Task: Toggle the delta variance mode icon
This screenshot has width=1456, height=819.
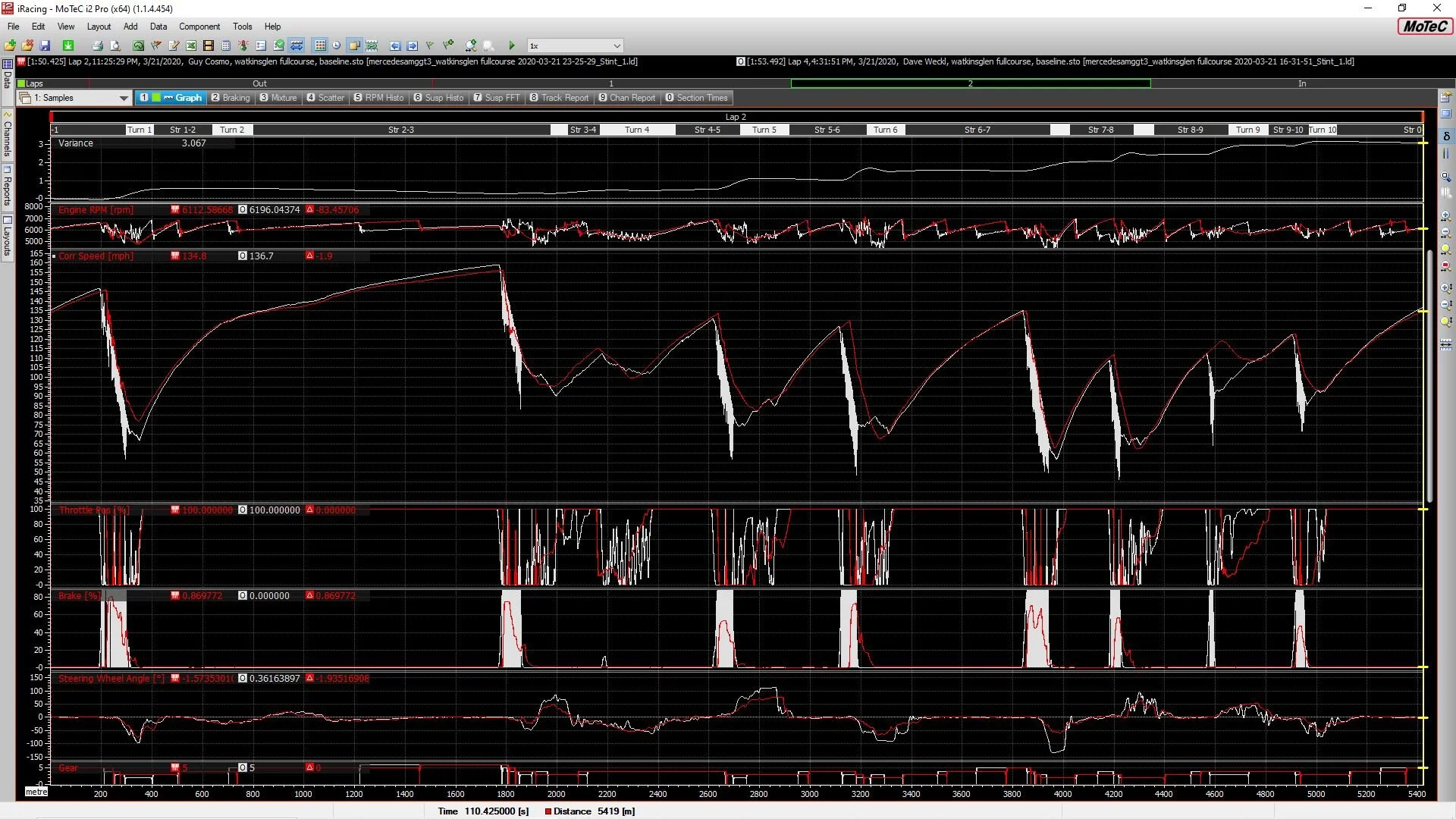Action: pos(1446,136)
